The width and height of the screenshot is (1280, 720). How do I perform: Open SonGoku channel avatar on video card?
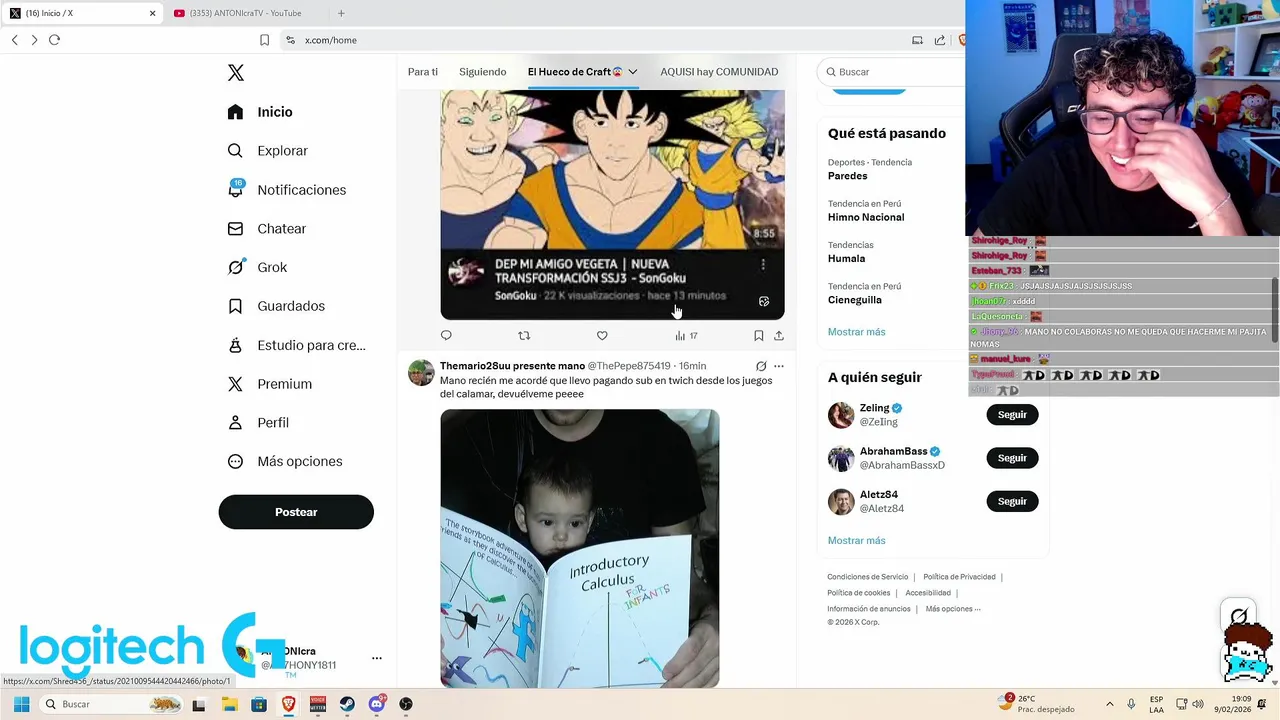(465, 272)
